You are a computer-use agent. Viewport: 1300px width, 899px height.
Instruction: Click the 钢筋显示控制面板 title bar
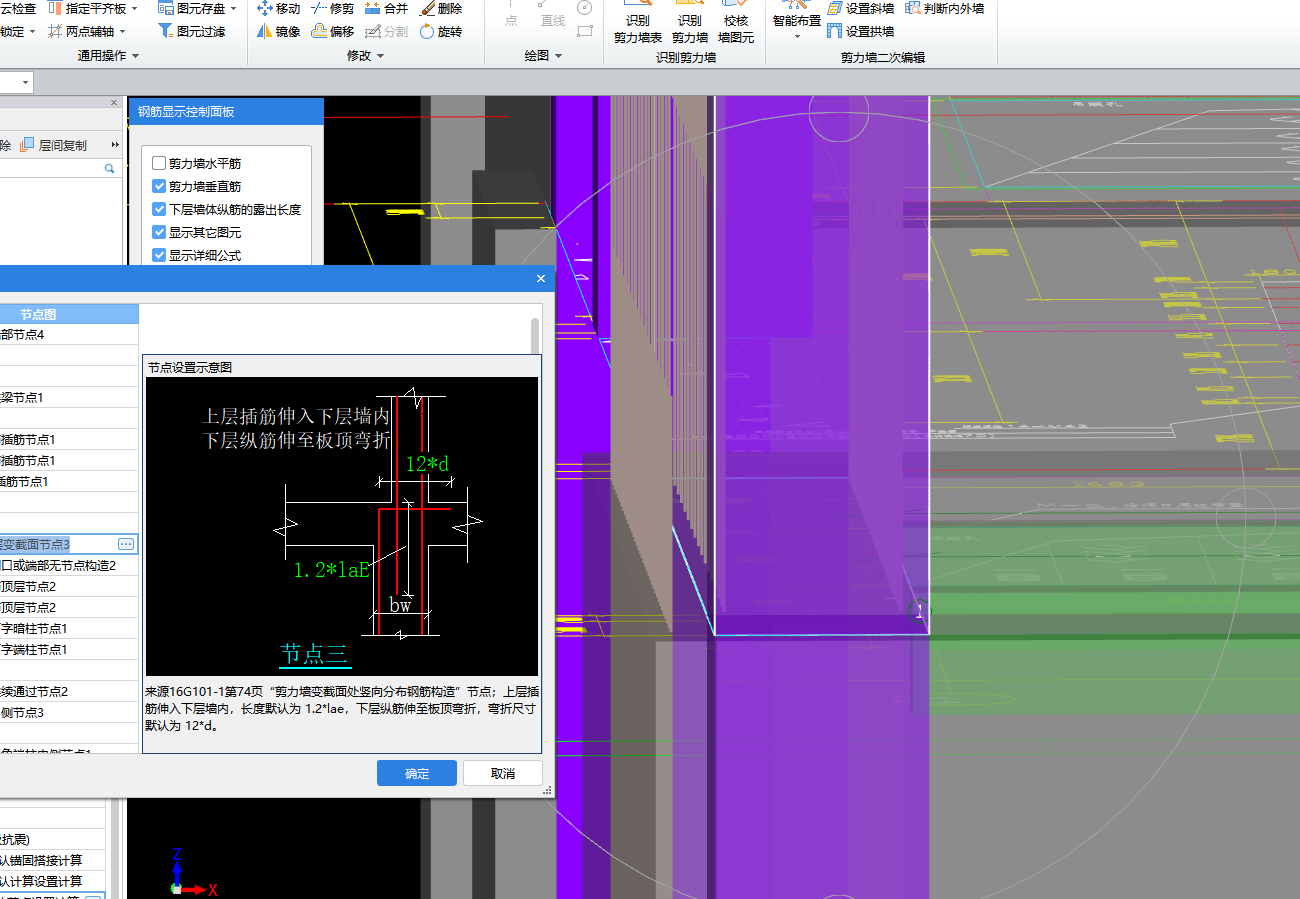pyautogui.click(x=226, y=111)
